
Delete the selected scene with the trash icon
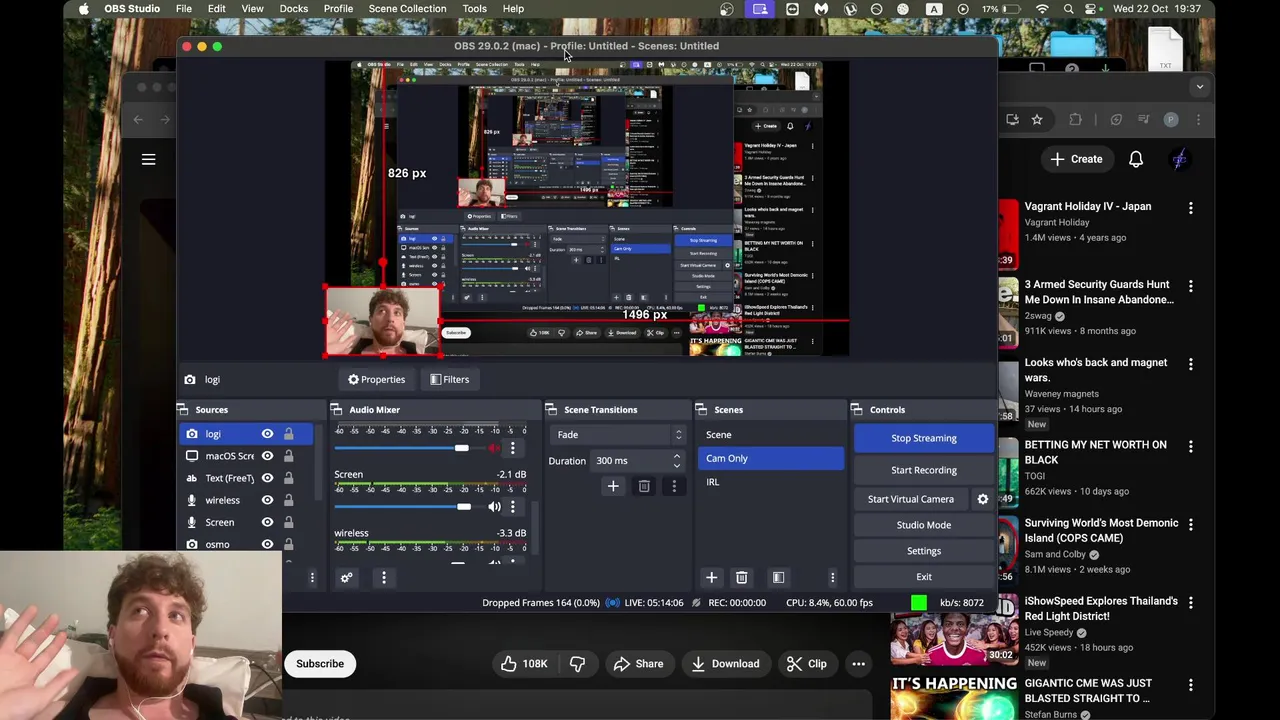coord(741,577)
